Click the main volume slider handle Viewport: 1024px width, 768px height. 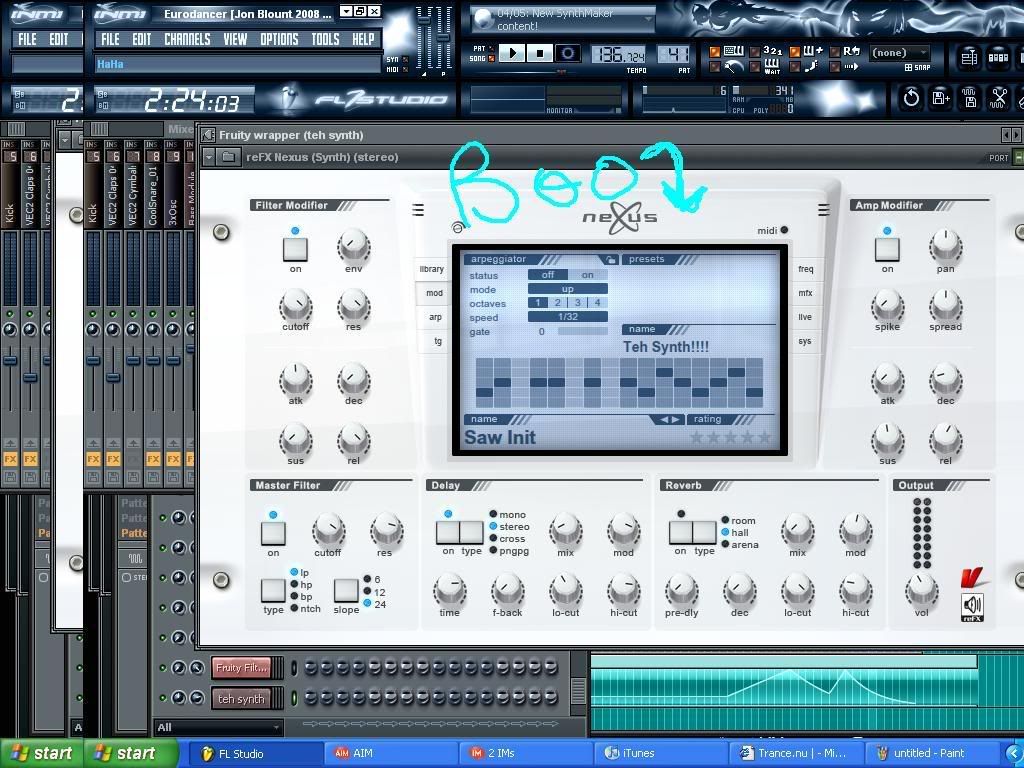click(x=424, y=19)
